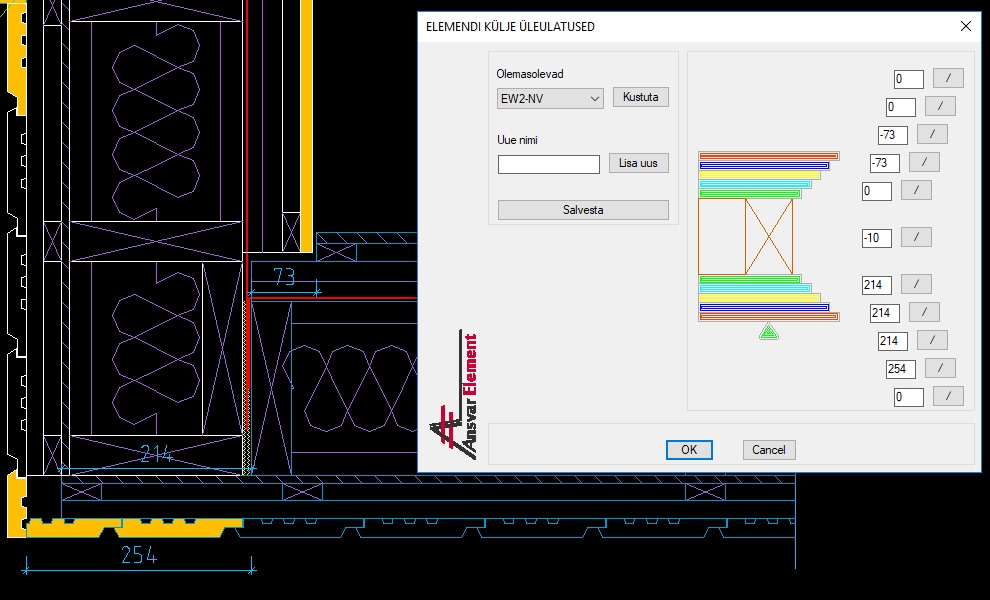Select the topmost 0 overhang value field
The image size is (990, 600).
(909, 79)
